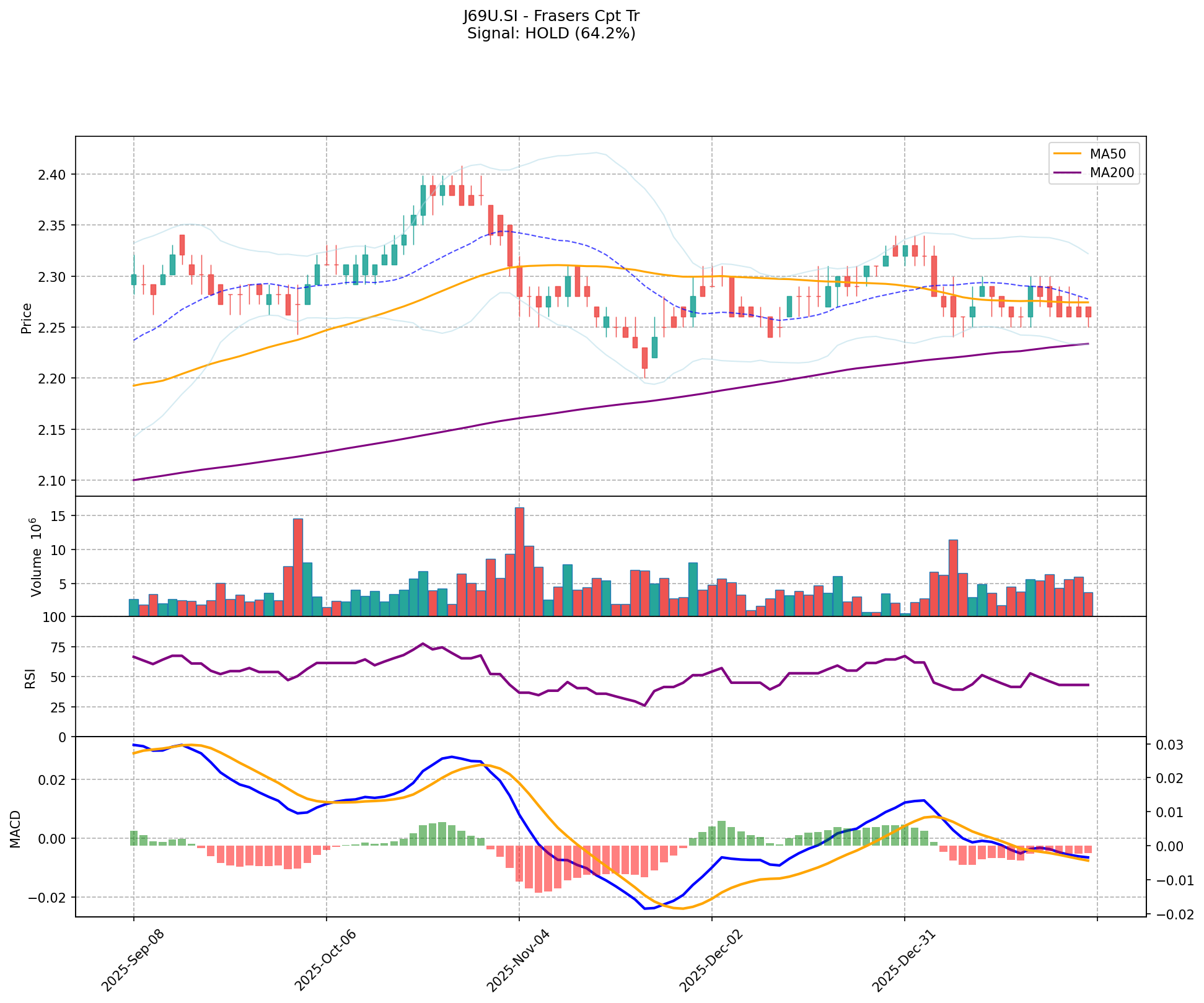Click the tallest volume bar near Nov-04
The height and width of the screenshot is (1003, 1204).
[519, 561]
